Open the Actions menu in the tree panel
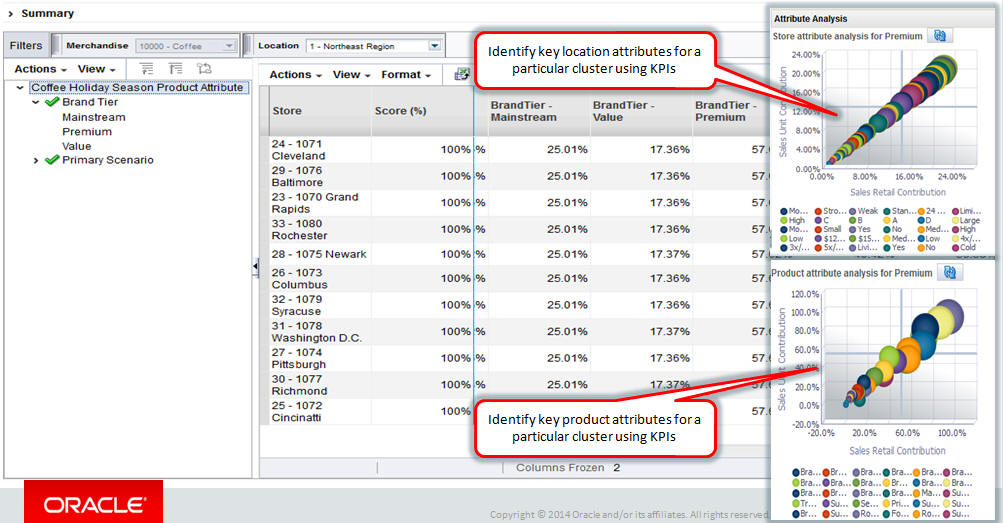The image size is (1003, 523). [40, 68]
